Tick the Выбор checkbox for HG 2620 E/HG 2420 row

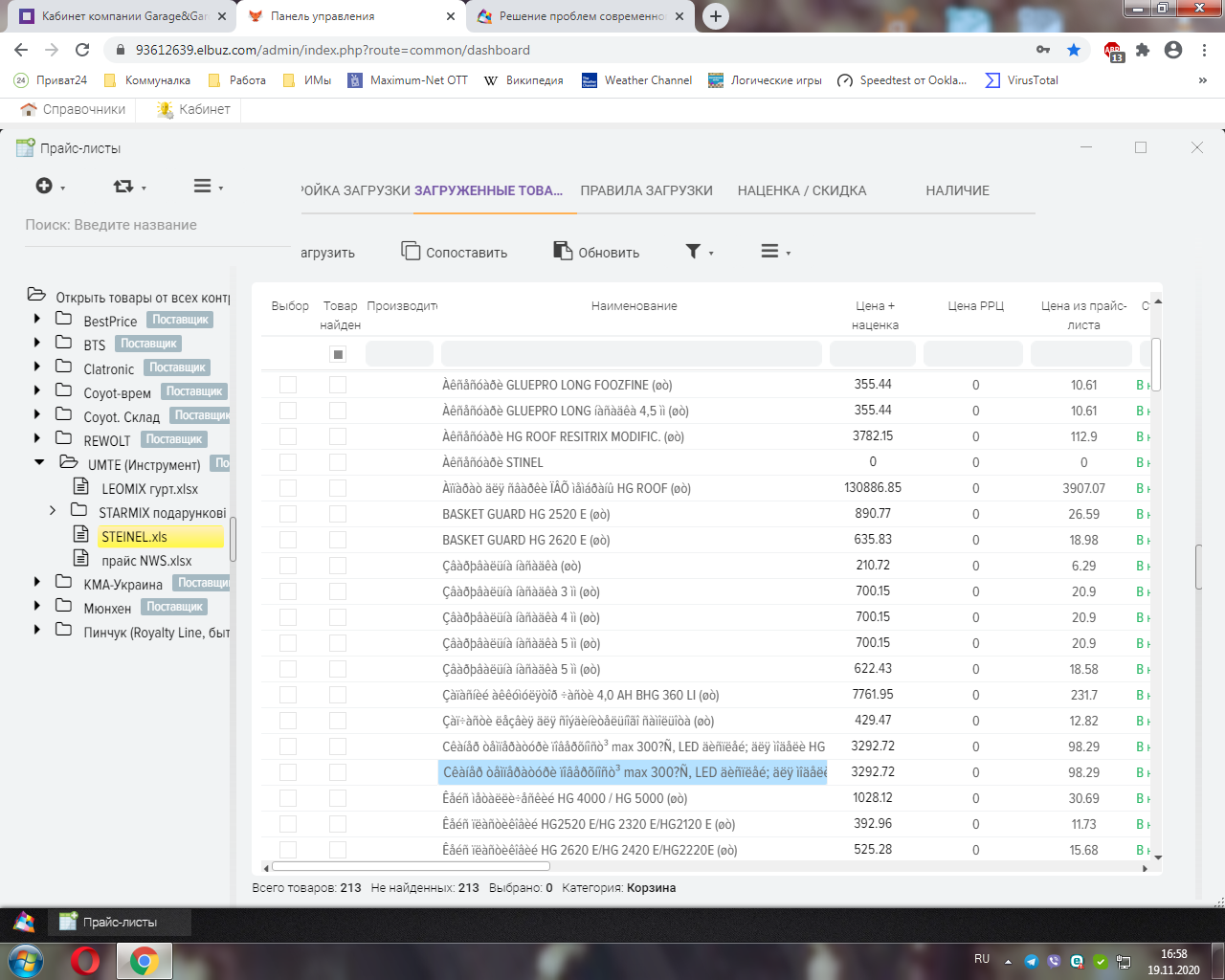click(288, 850)
